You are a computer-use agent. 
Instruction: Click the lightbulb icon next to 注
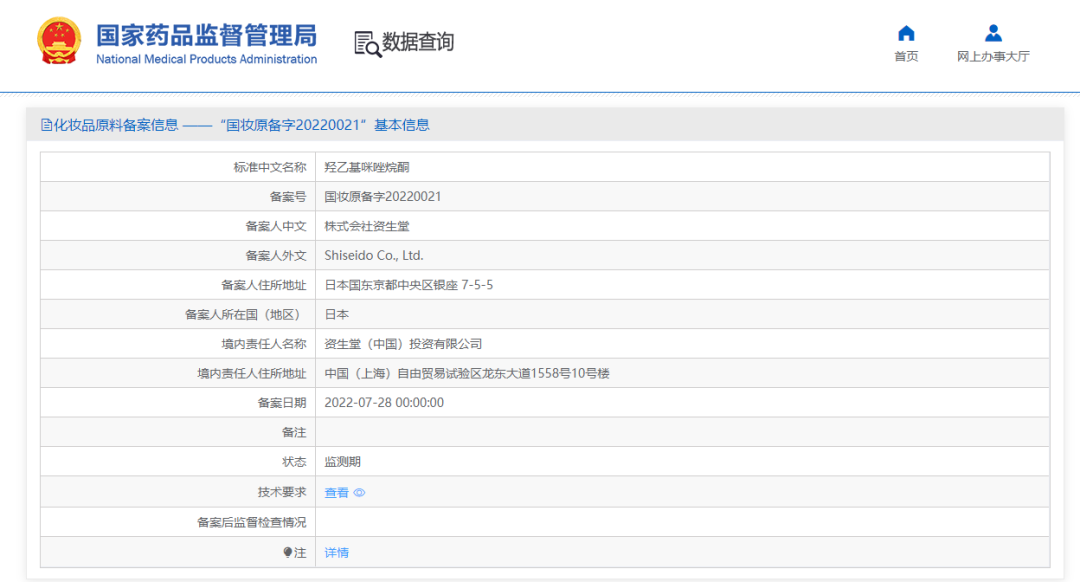288,552
